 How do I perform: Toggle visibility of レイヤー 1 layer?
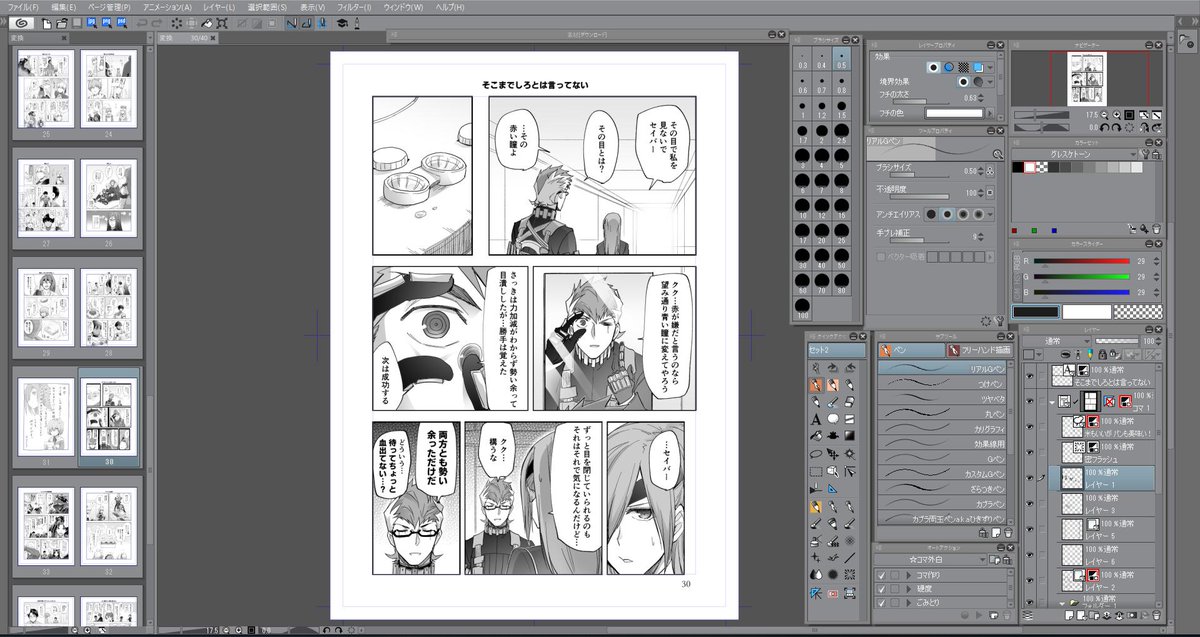tap(1030, 478)
